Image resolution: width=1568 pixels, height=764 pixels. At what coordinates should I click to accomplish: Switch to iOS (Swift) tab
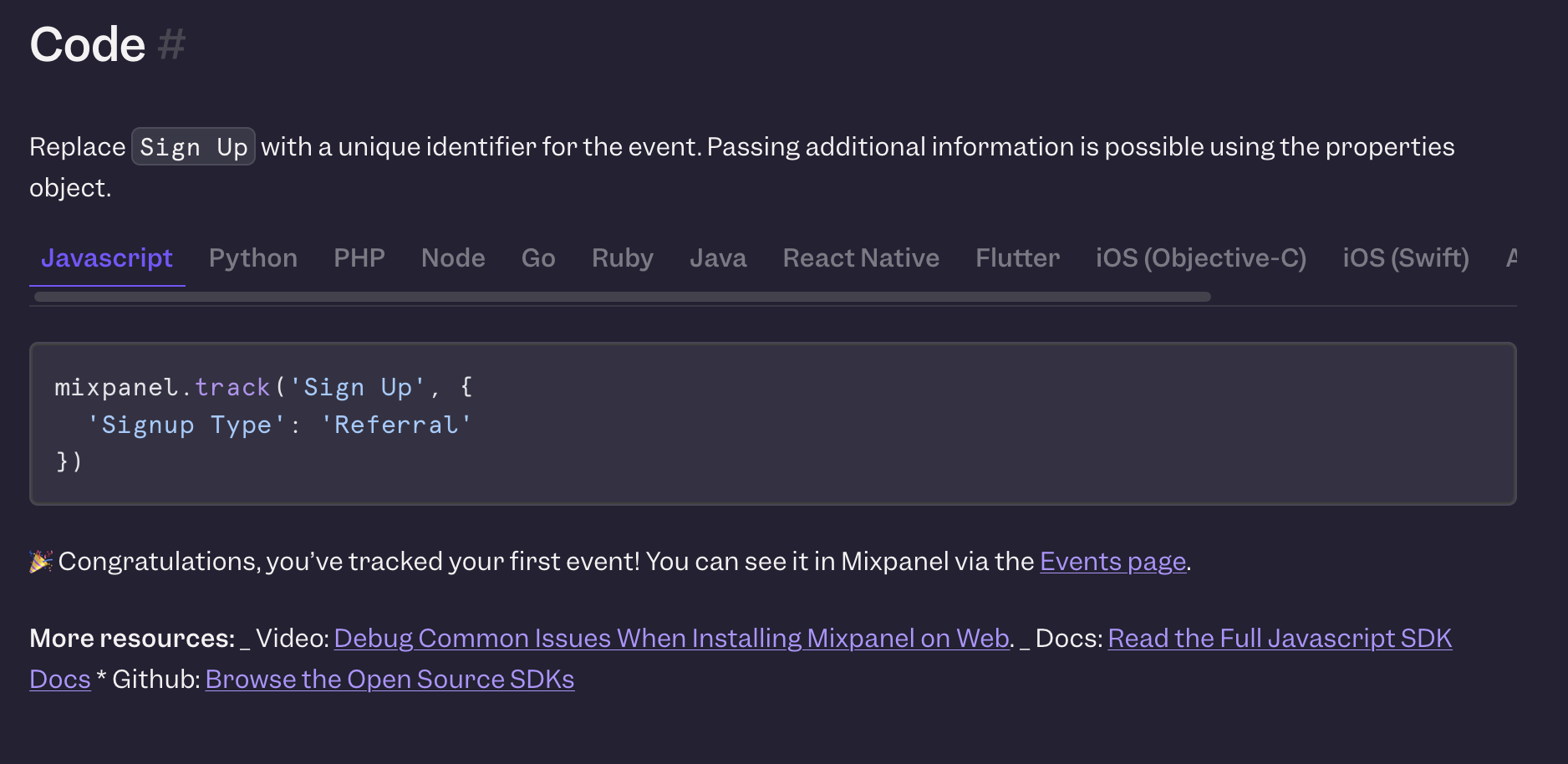(1406, 258)
